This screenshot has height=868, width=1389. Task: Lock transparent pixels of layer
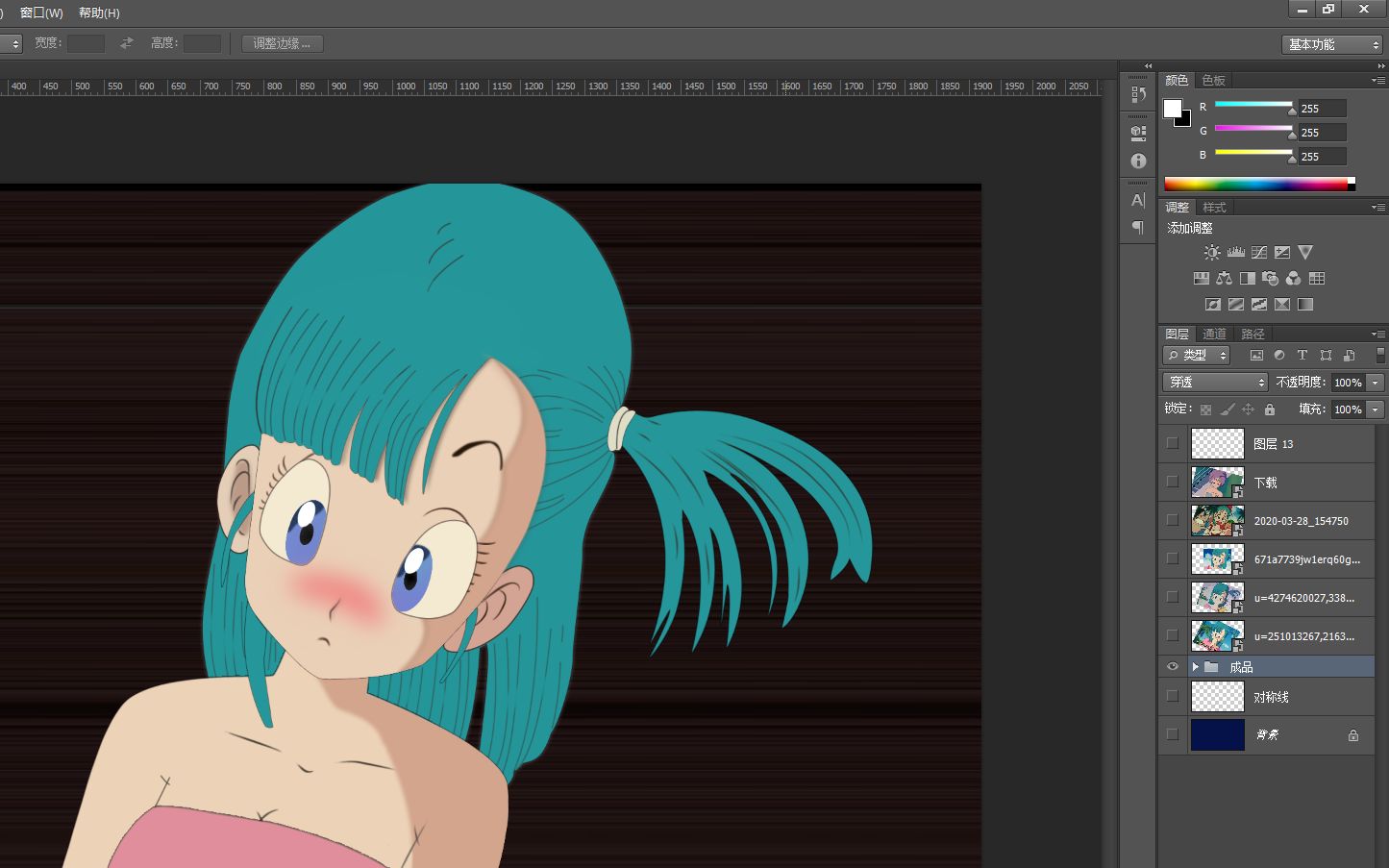click(x=1205, y=409)
